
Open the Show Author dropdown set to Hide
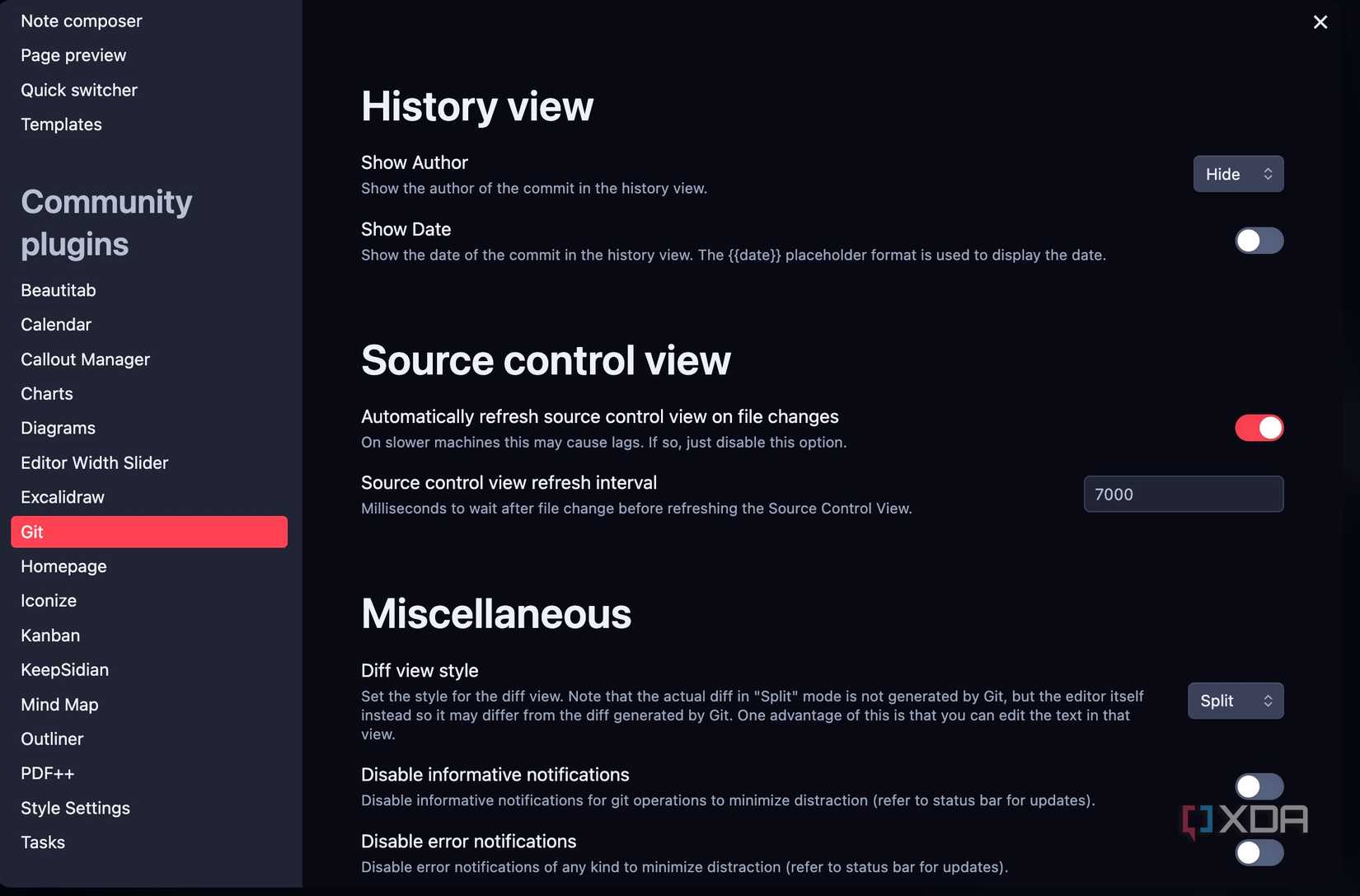[1237, 174]
